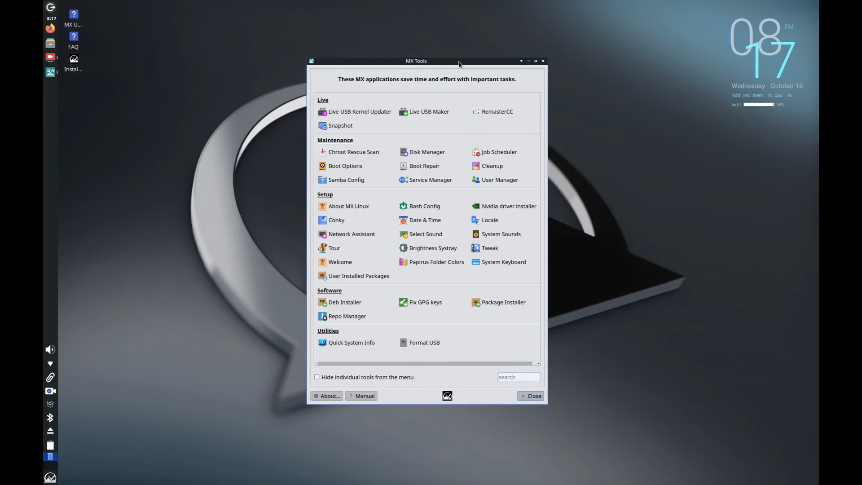Image resolution: width=862 pixels, height=485 pixels.
Task: Launch Boot Repair
Action: pyautogui.click(x=419, y=166)
